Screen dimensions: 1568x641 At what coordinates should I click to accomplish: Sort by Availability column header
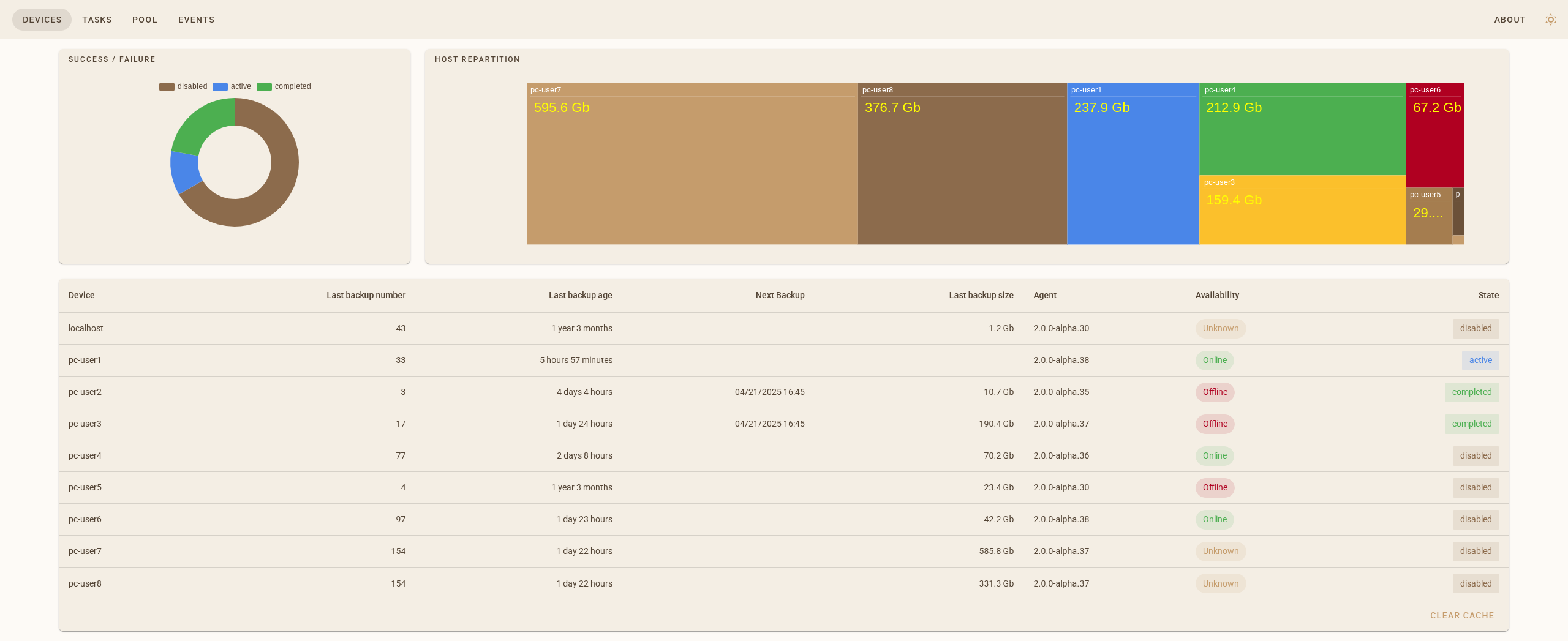tap(1217, 295)
